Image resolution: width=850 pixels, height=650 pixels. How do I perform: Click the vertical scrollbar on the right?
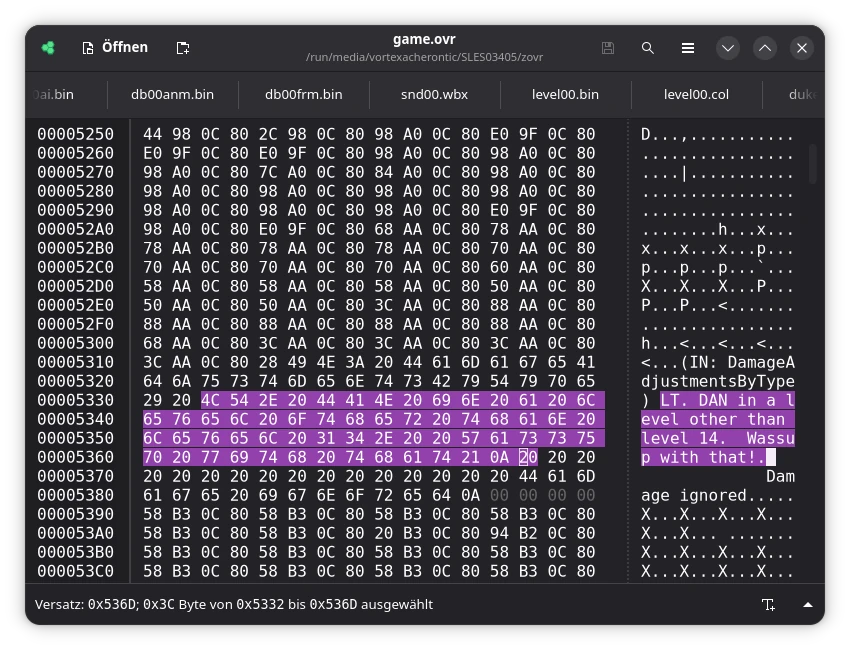point(812,164)
